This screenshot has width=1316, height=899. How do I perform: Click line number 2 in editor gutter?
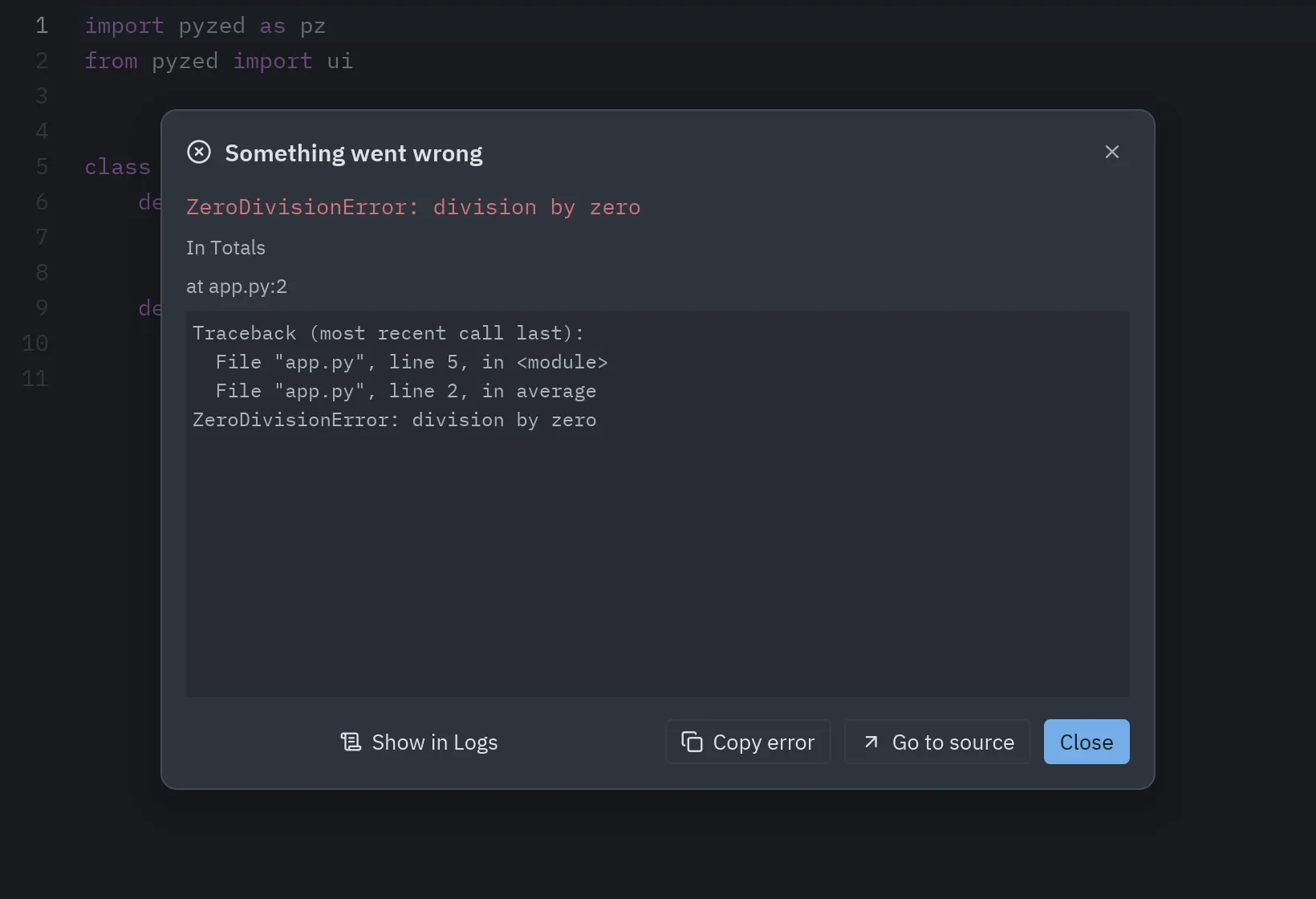point(42,61)
